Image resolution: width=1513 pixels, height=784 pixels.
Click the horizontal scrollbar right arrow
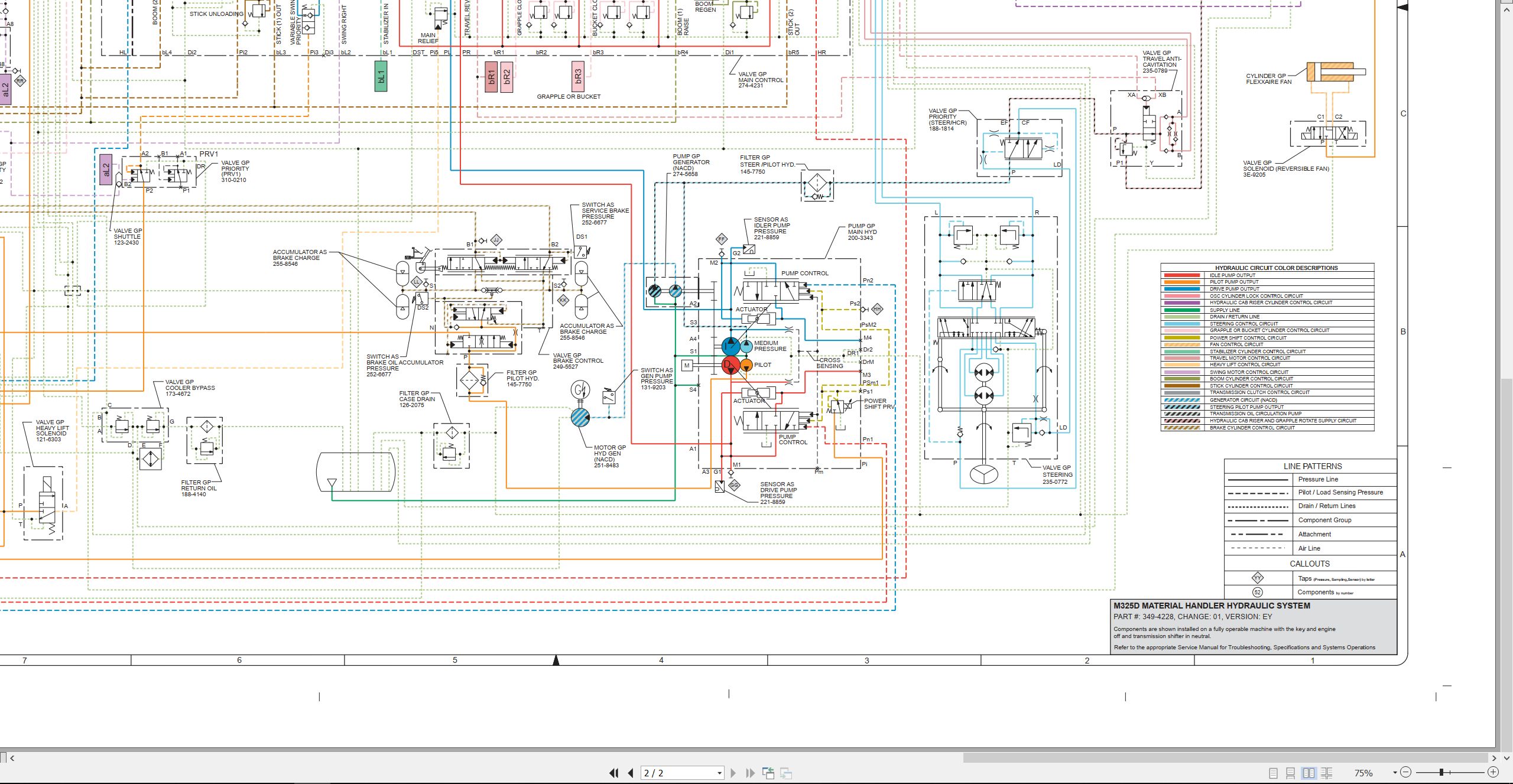1493,758
